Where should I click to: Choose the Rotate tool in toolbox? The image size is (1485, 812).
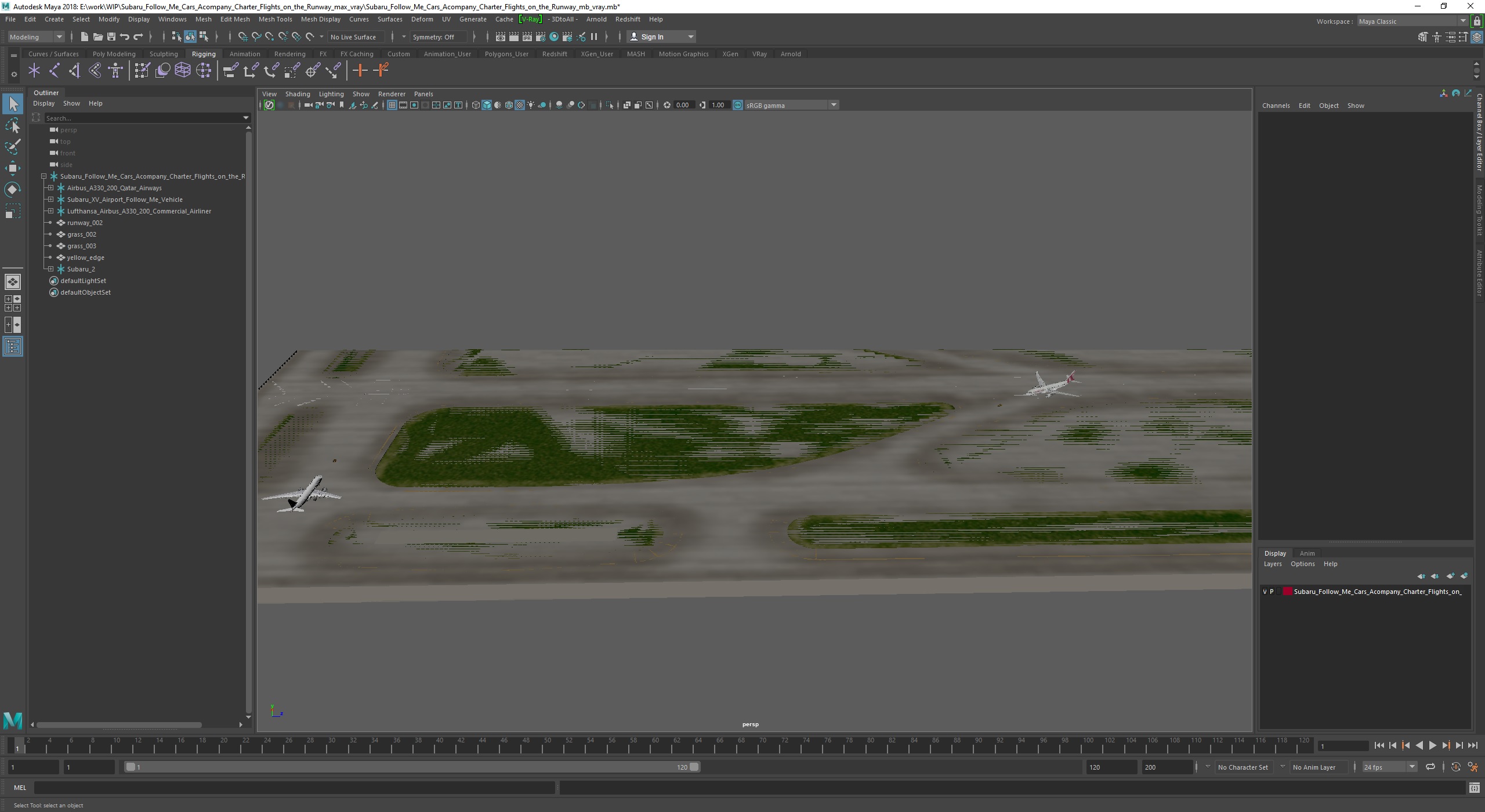13,190
